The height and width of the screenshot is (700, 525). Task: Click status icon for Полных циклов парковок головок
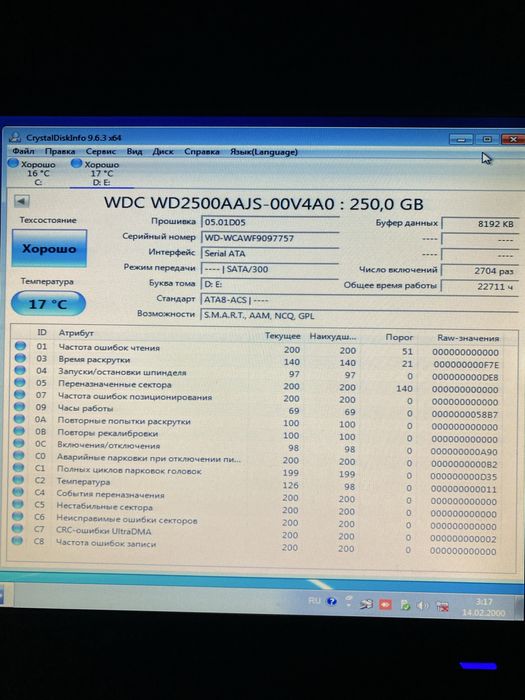point(18,467)
